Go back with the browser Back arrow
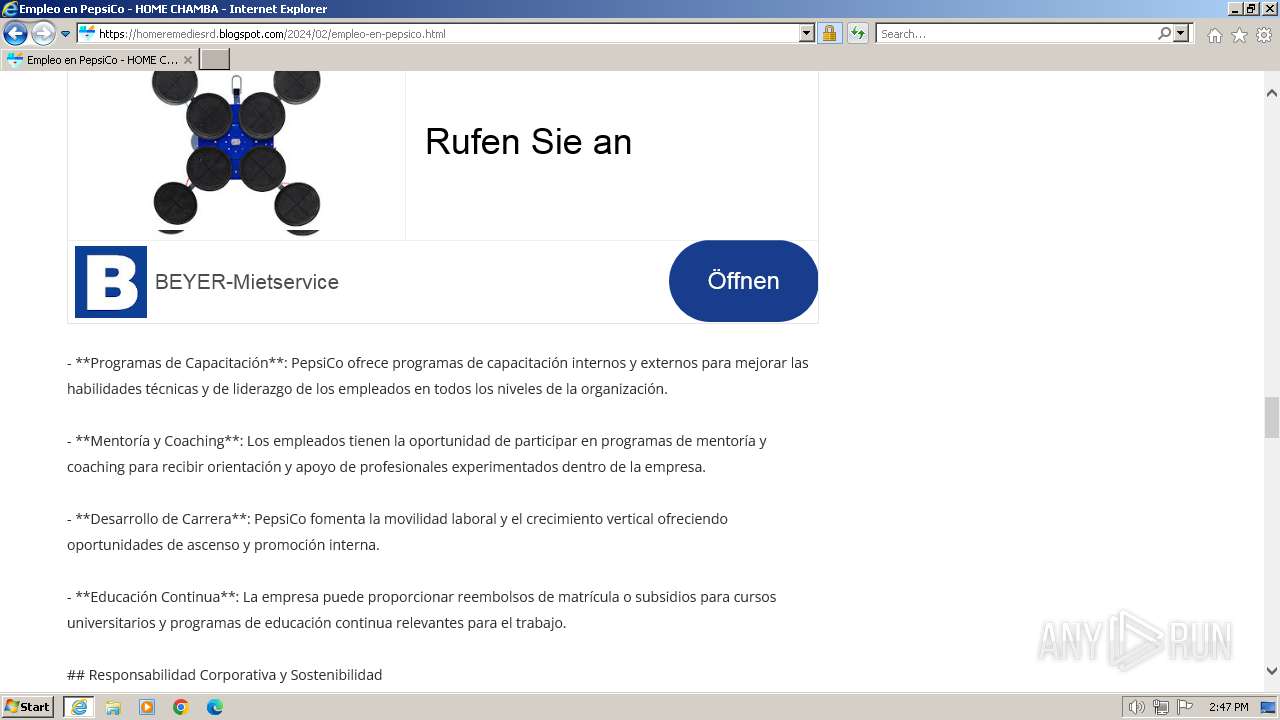This screenshot has width=1280, height=720. tap(15, 34)
